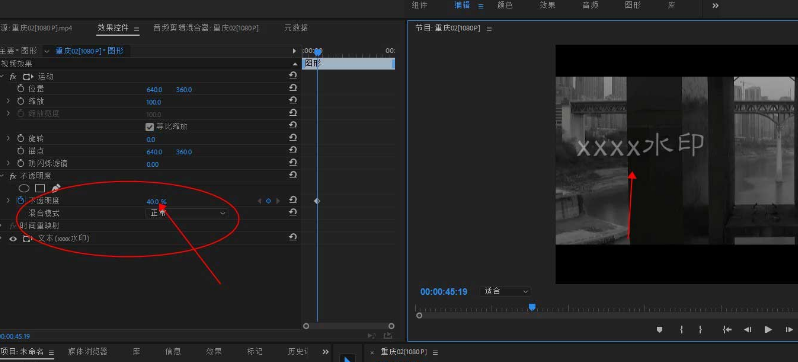This screenshot has width=798, height=362.
Task: Reset the Position parameter
Action: pyautogui.click(x=293, y=88)
